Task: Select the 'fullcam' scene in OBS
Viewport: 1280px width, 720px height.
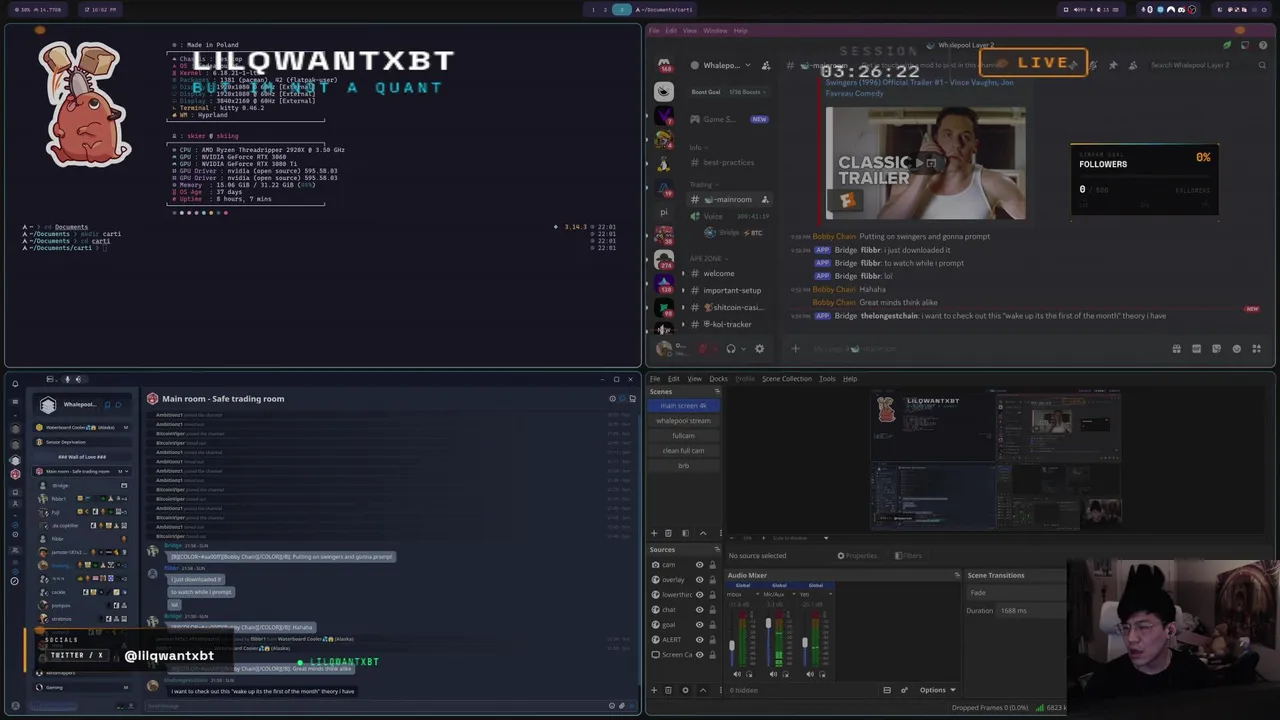Action: (x=684, y=436)
